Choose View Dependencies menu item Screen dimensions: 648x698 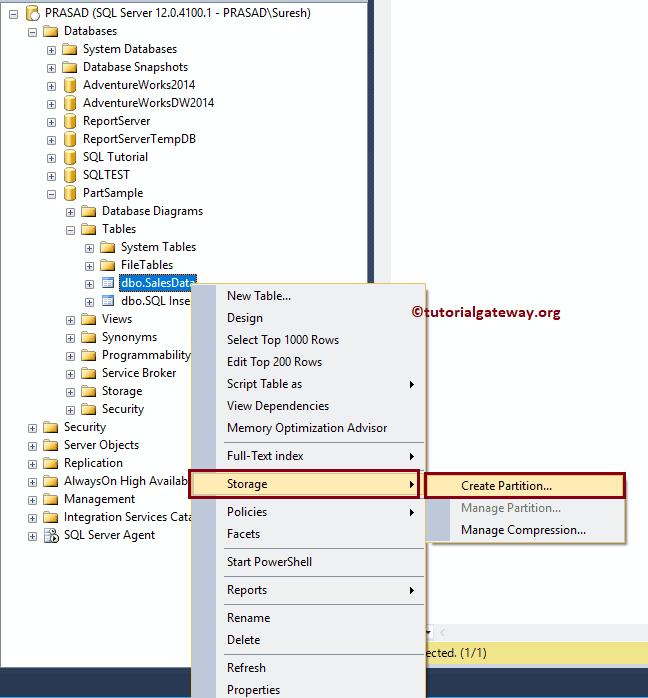pos(309,406)
